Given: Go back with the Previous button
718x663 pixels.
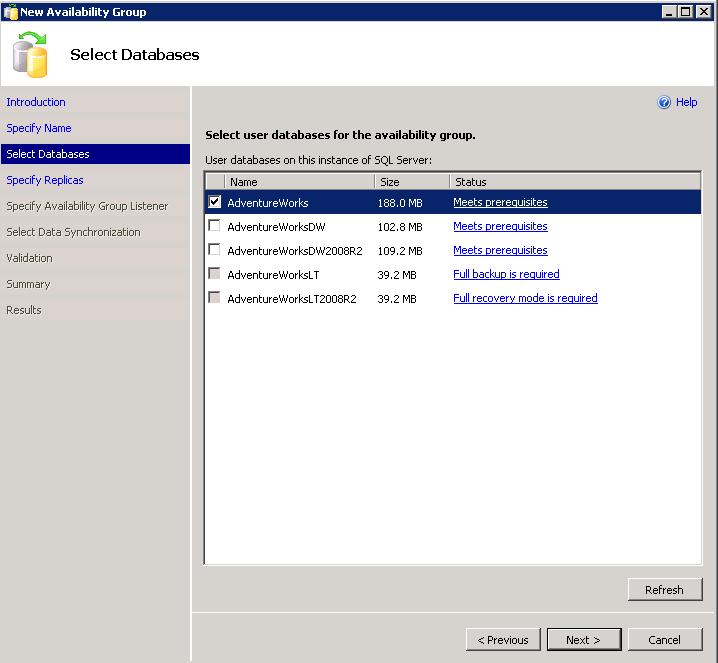Looking at the screenshot, I should click(503, 640).
